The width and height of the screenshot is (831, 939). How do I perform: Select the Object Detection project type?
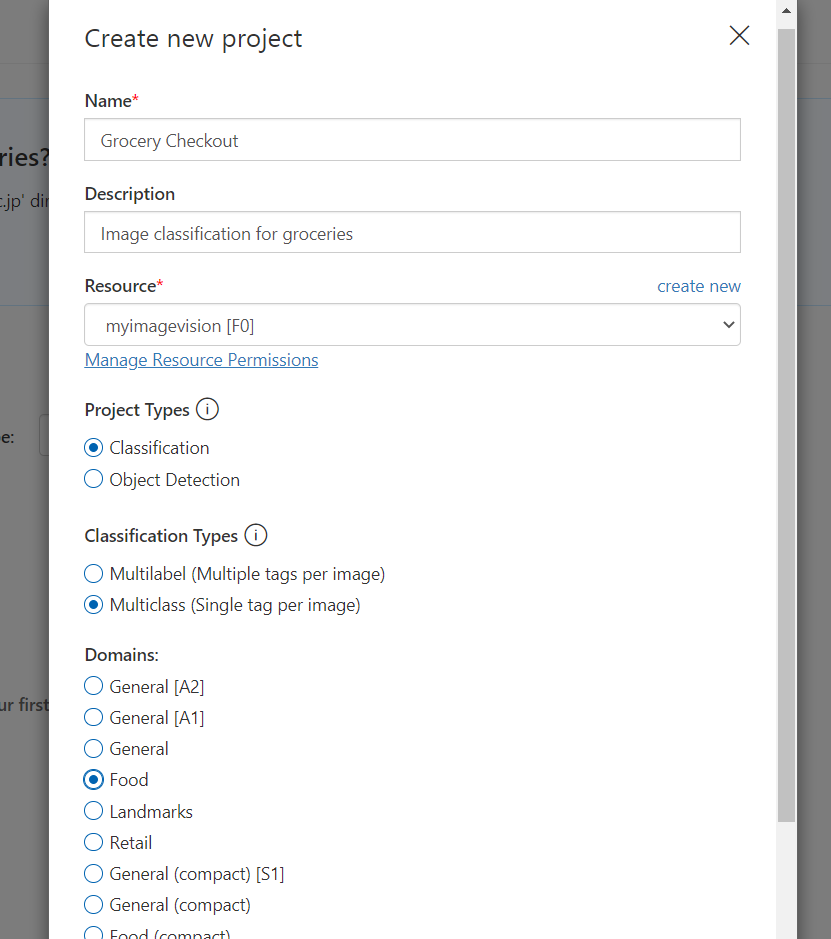[x=93, y=479]
